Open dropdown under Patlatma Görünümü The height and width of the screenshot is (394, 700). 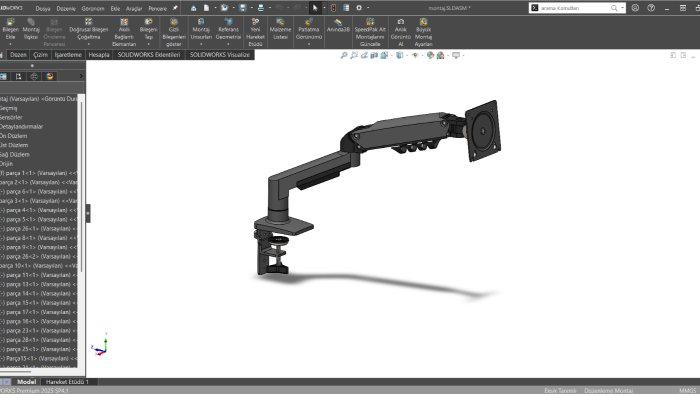[308, 44]
